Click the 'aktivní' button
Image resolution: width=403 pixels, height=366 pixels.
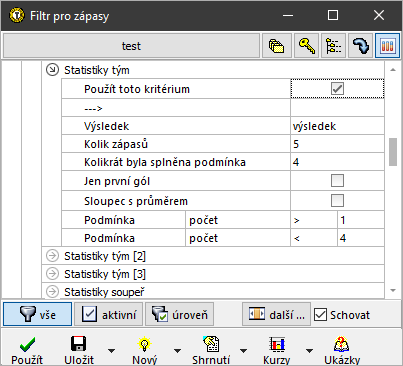pos(109,314)
